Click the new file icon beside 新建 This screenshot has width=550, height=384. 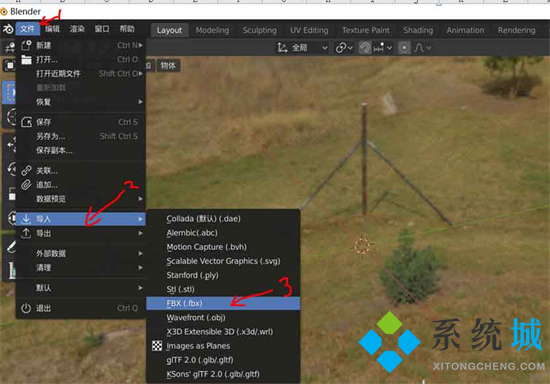[x=26, y=45]
